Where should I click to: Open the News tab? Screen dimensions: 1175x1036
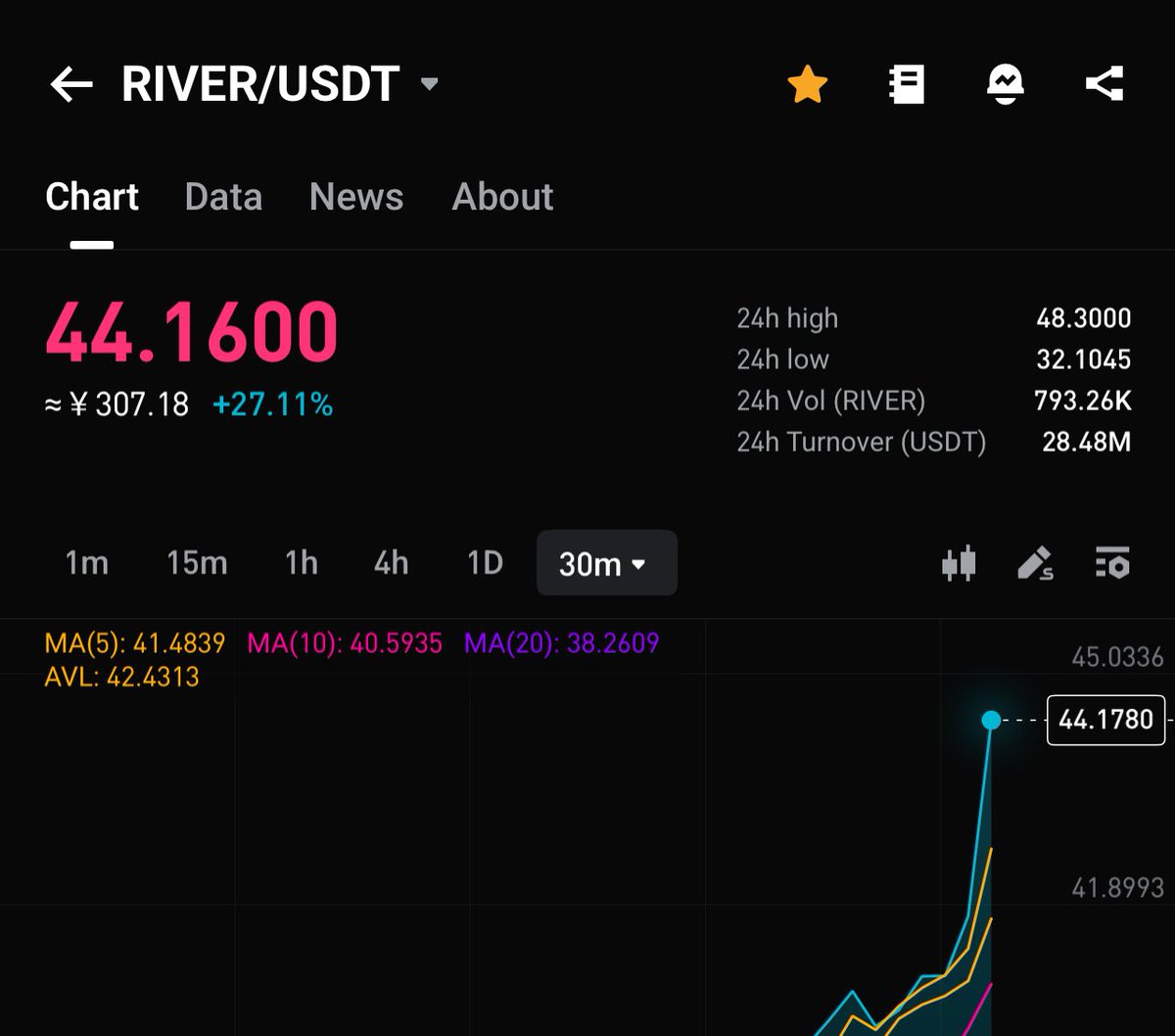pyautogui.click(x=356, y=197)
